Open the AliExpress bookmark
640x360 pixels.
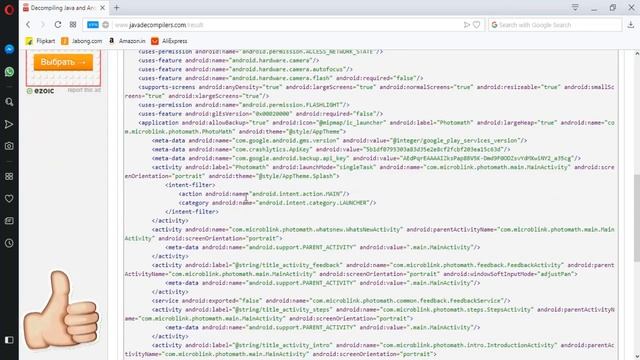click(169, 41)
